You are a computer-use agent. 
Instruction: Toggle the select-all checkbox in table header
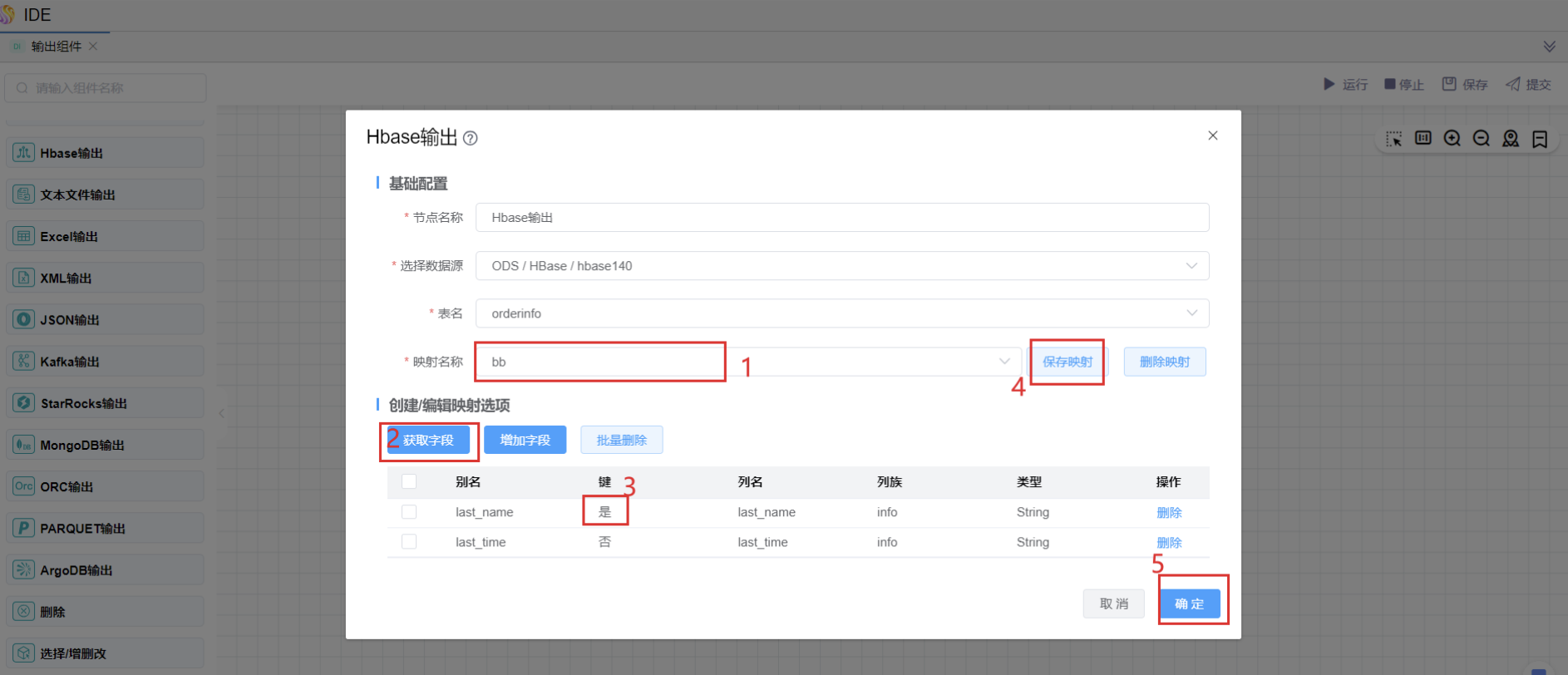click(409, 482)
